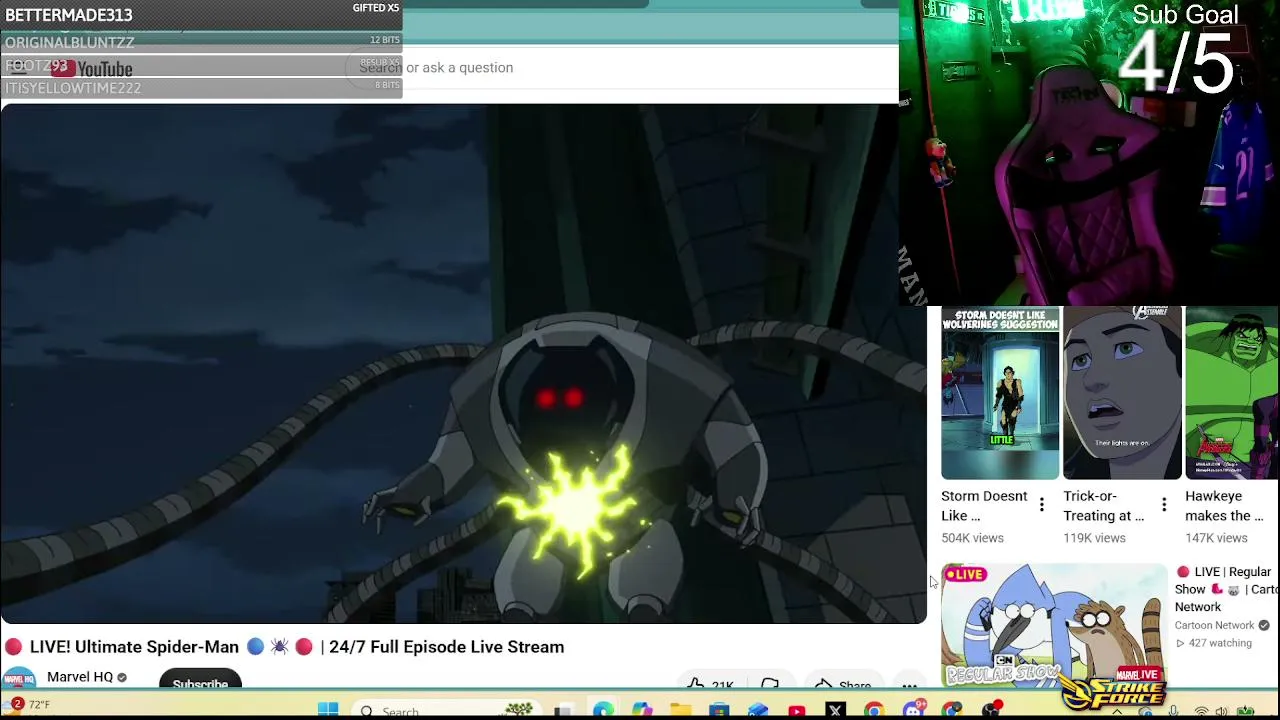Screen dimensions: 1280x720
Task: Open the 'Storm Doesnt Like ...' title
Action: coord(984,506)
